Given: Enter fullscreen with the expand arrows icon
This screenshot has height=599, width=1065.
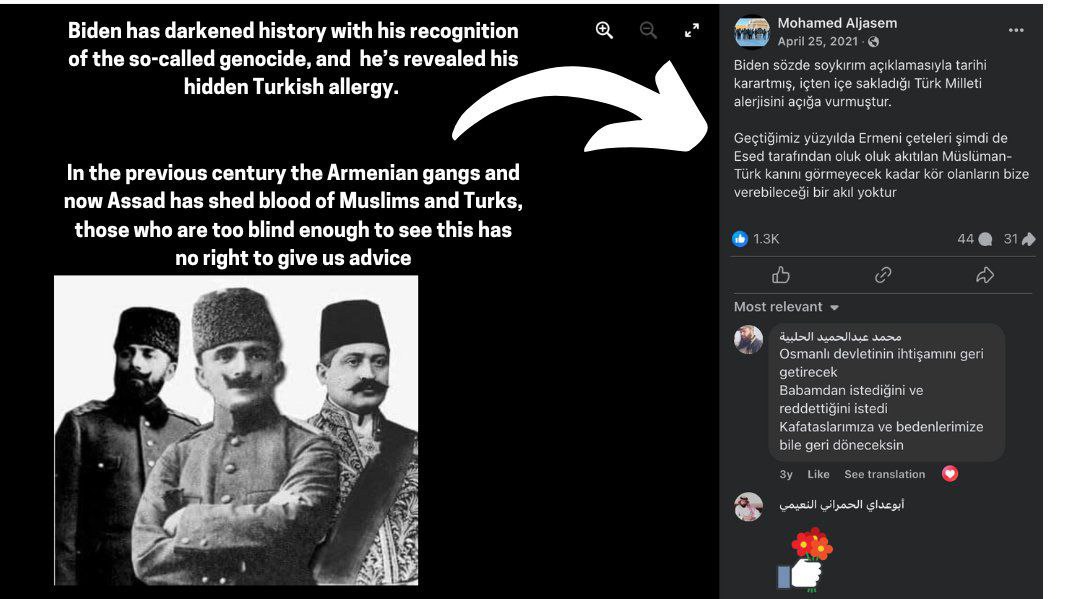Looking at the screenshot, I should (691, 30).
